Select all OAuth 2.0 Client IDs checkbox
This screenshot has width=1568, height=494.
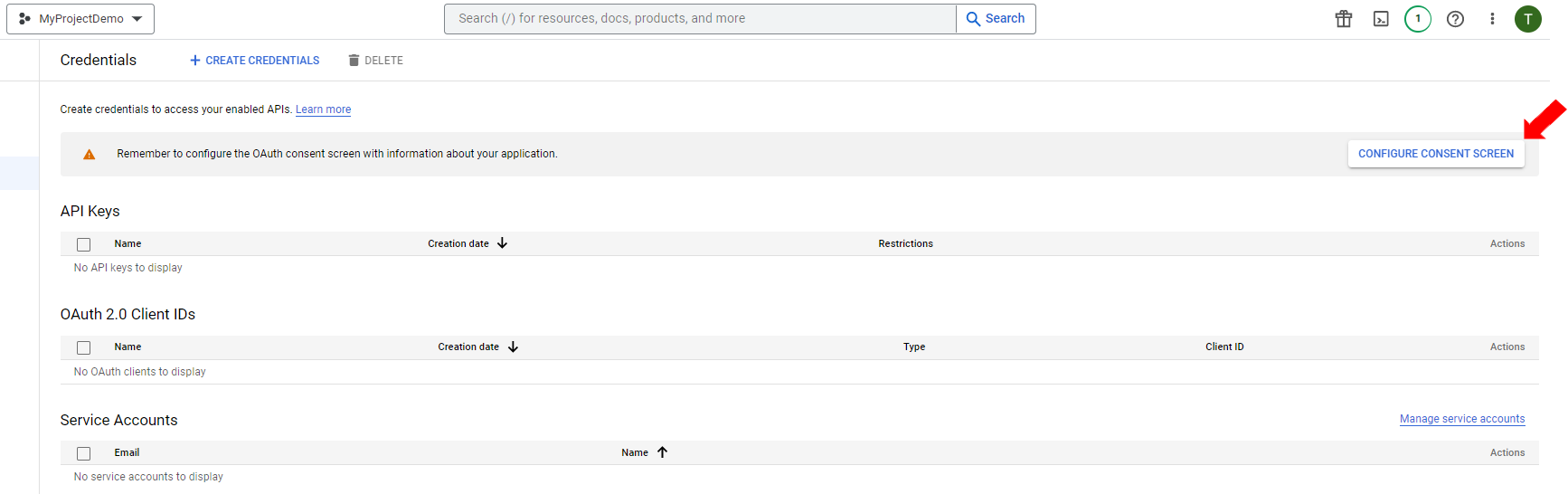coord(84,347)
